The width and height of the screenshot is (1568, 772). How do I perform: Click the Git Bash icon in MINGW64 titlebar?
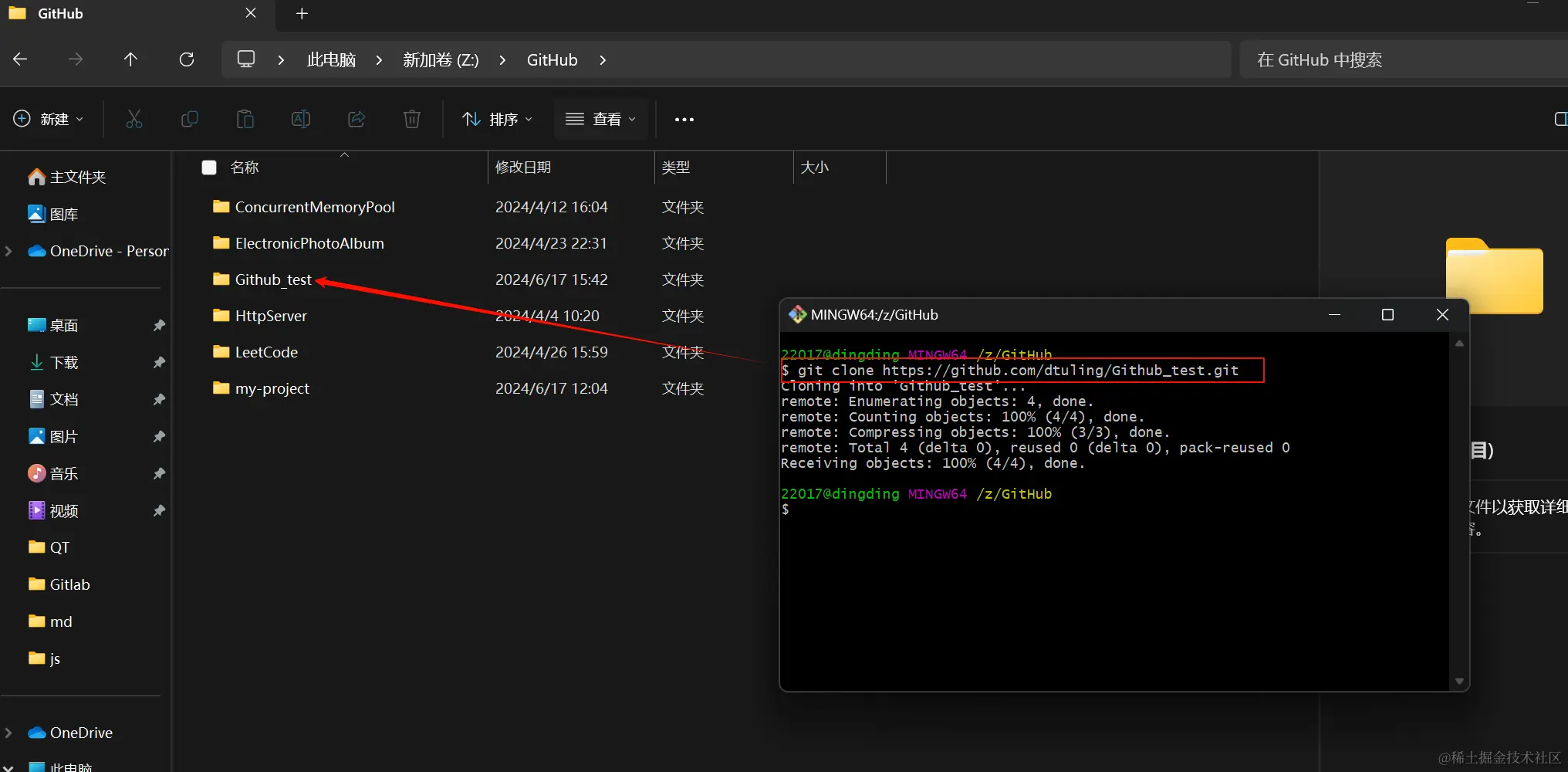tap(797, 314)
